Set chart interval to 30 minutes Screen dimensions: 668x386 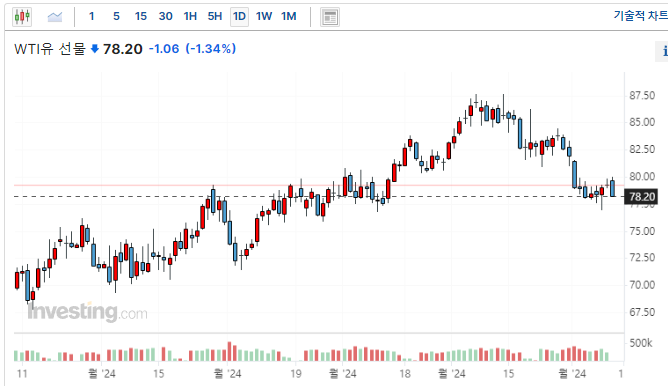coord(165,17)
